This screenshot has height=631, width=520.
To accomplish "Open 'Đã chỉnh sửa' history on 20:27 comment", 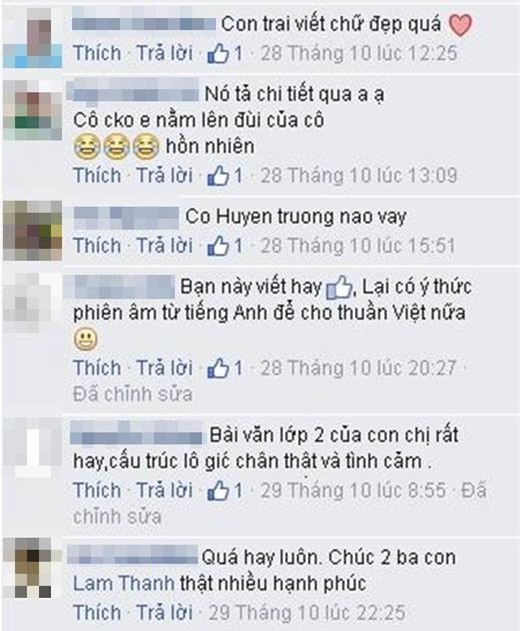I will pos(132,394).
